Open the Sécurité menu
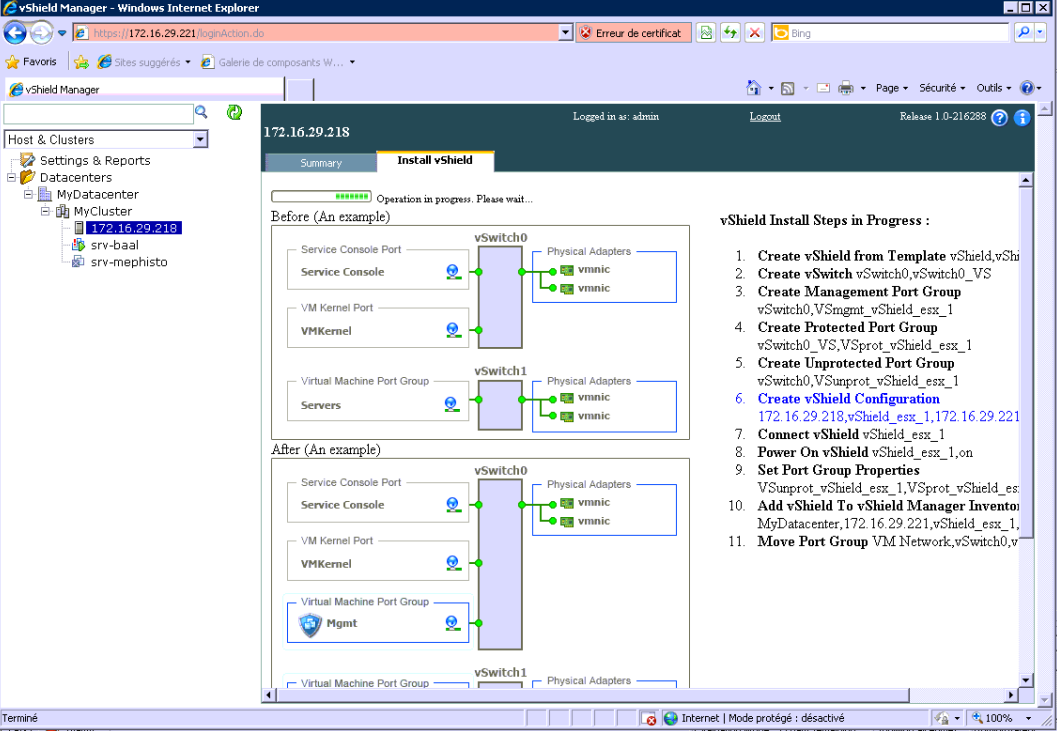1057x731 pixels. (x=941, y=88)
